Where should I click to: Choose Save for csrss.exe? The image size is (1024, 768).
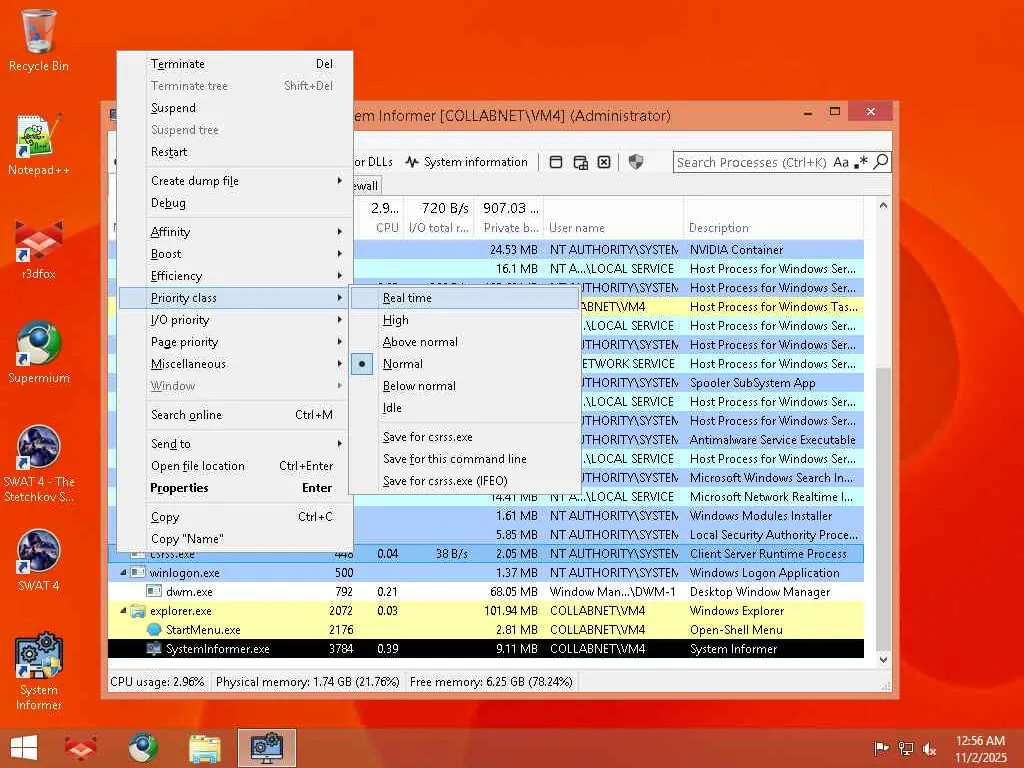pyautogui.click(x=464, y=437)
